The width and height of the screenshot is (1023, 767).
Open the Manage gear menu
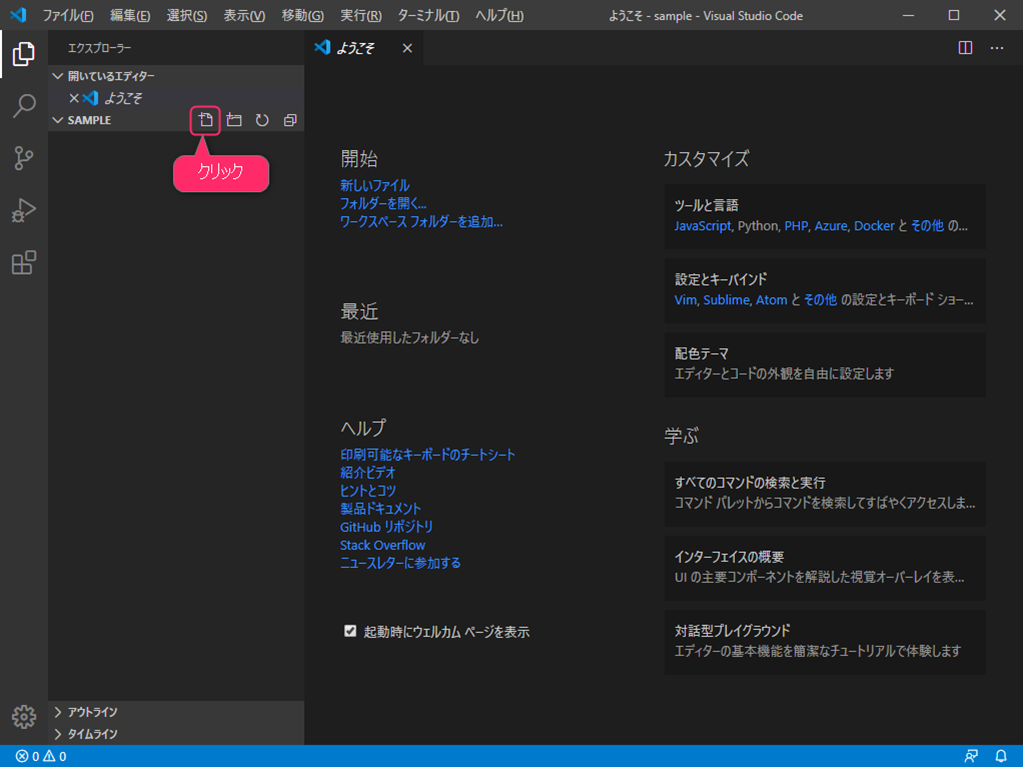coord(23,716)
